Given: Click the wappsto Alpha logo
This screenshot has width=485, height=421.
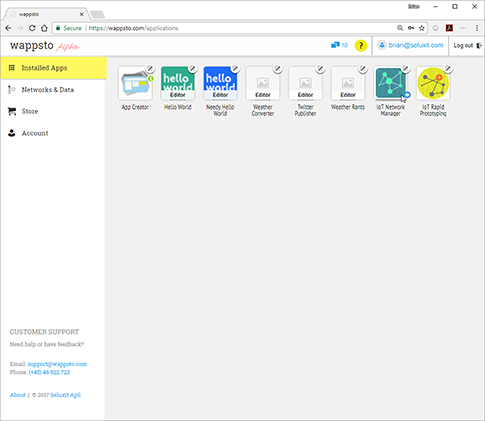Looking at the screenshot, I should [x=45, y=46].
